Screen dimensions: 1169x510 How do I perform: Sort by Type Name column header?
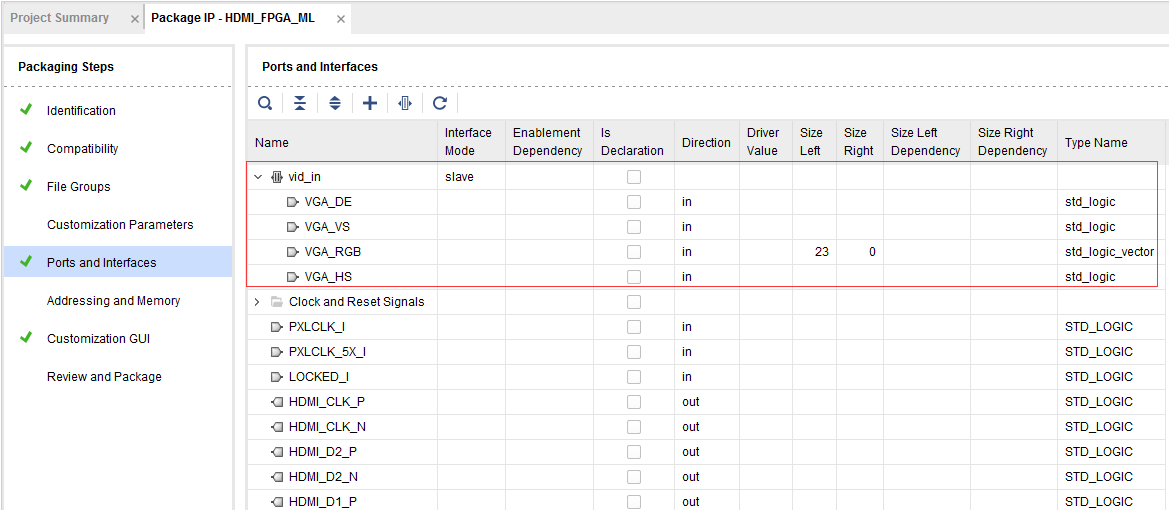click(1096, 142)
